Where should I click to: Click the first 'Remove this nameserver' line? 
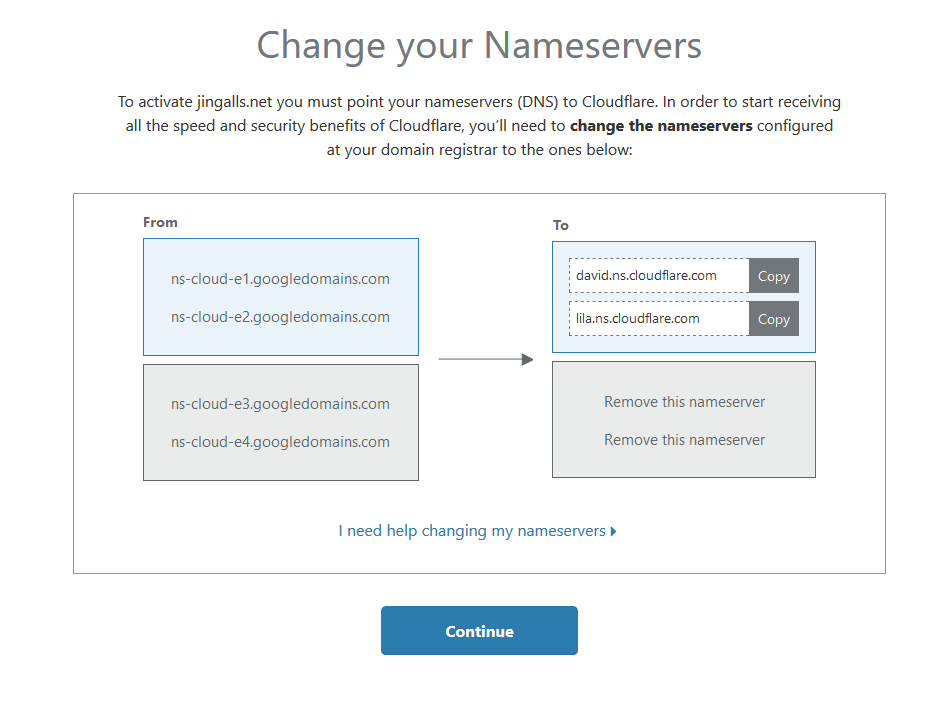(685, 402)
